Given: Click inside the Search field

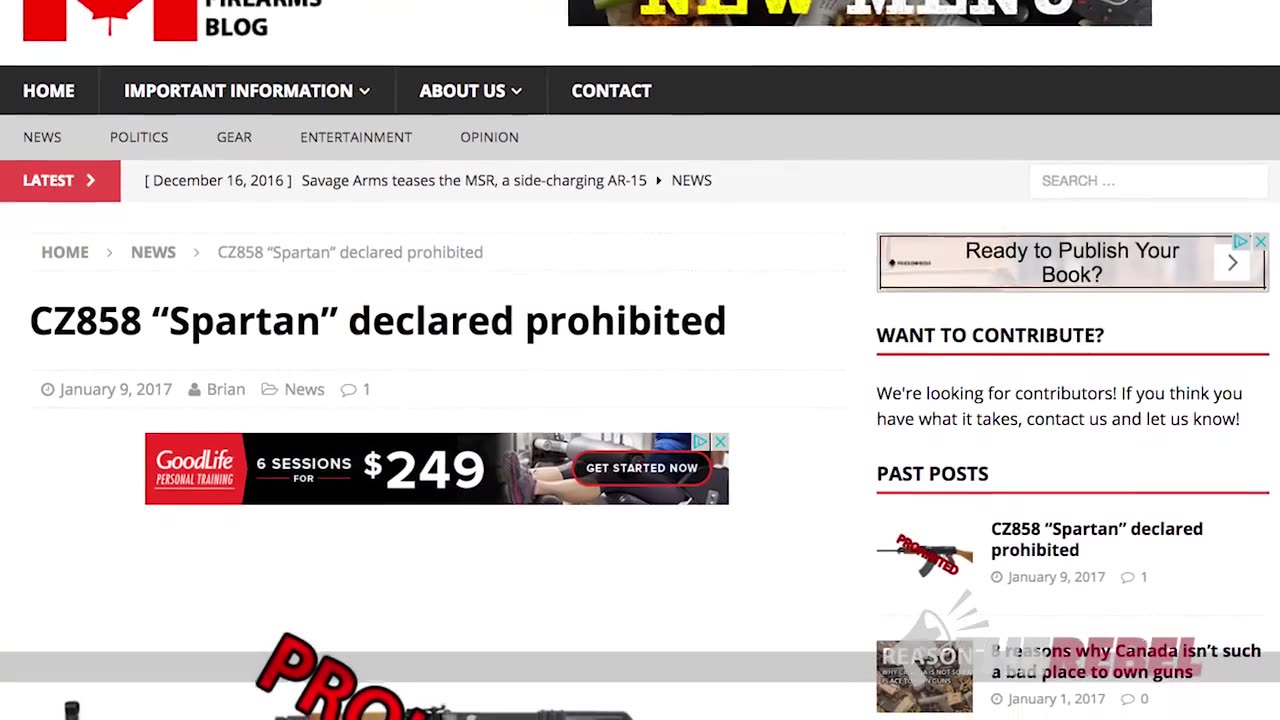Looking at the screenshot, I should tap(1149, 181).
